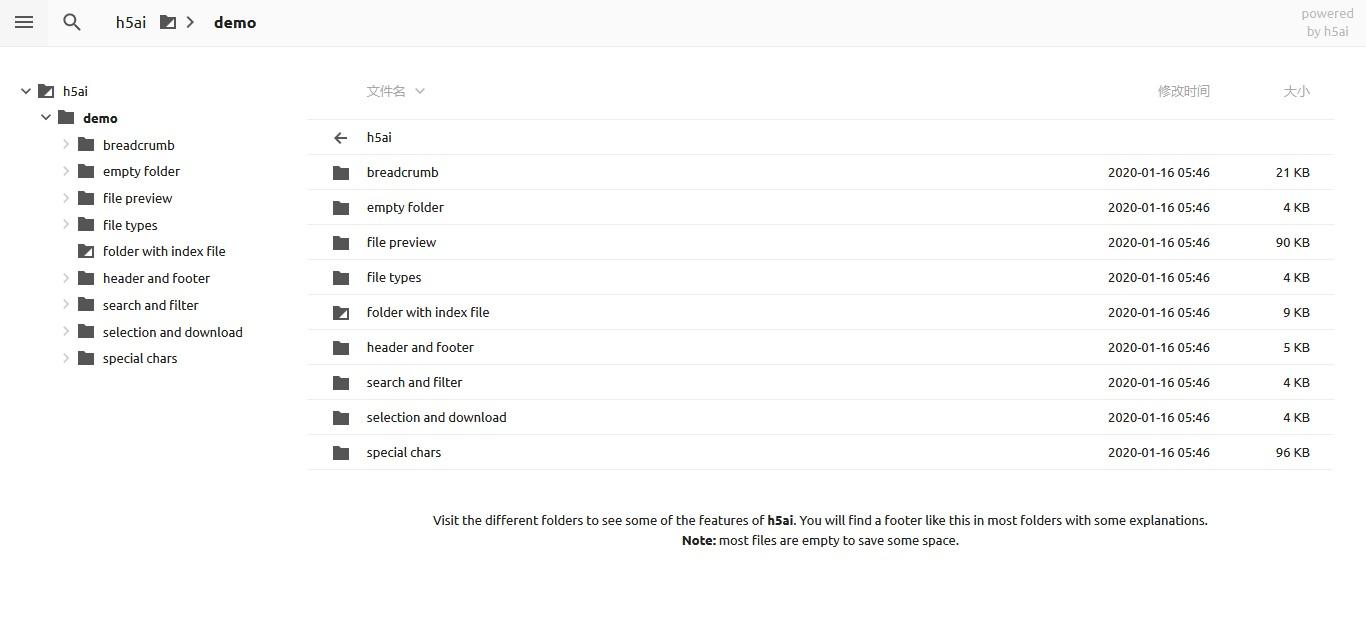The height and width of the screenshot is (626, 1366).
Task: Click h5ai in the breadcrumb path
Action: pyautogui.click(x=131, y=22)
